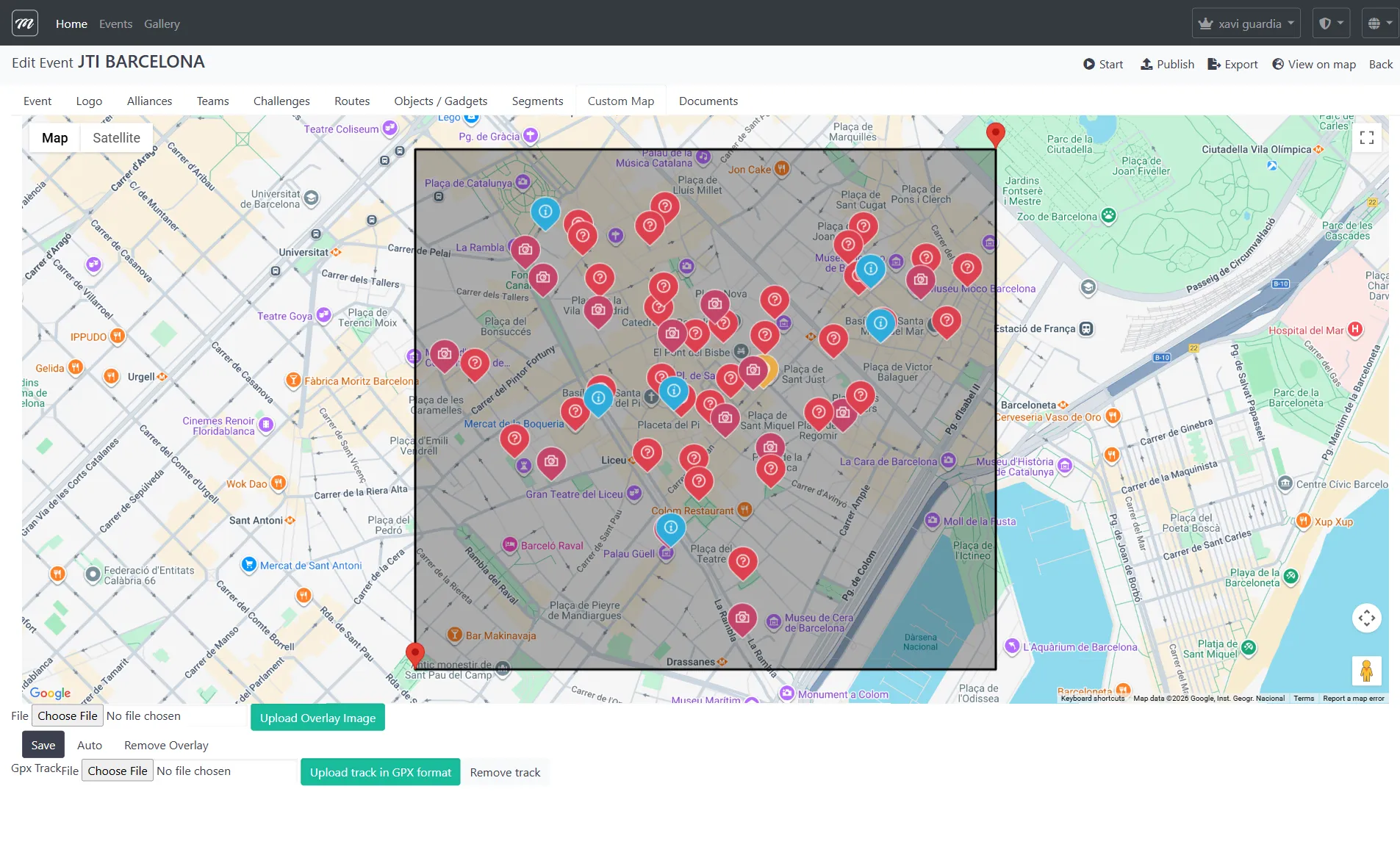Screen dimensions: 1400x858
Task: Click the blue info marker near Palau Güell
Action: (x=670, y=527)
